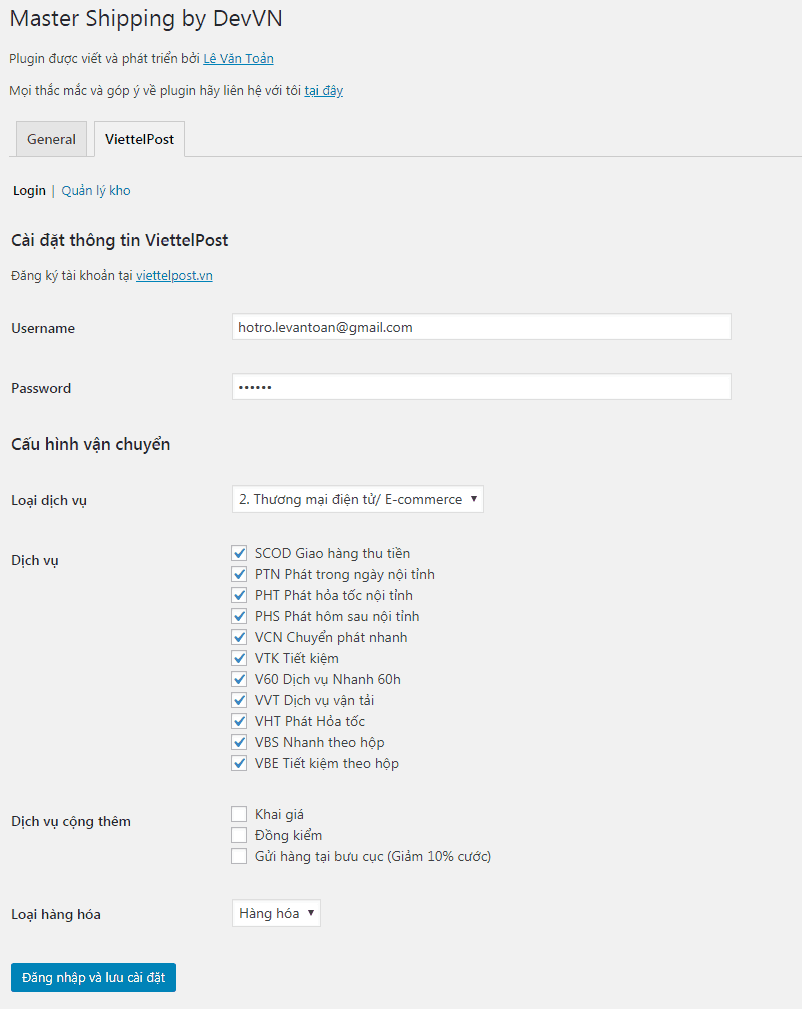Image resolution: width=802 pixels, height=1009 pixels.
Task: Switch to the General tab
Action: [51, 139]
